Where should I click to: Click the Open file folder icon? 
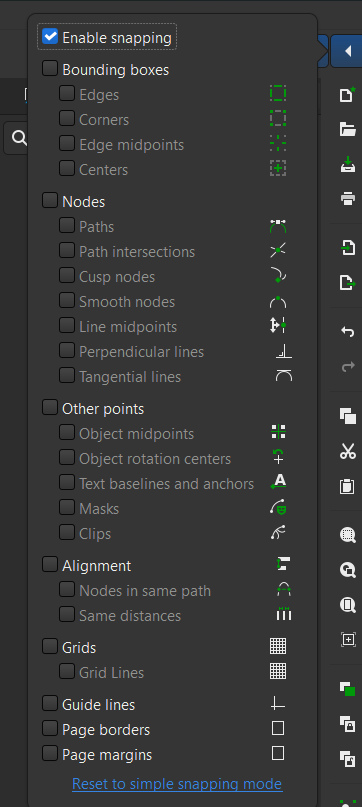(348, 129)
